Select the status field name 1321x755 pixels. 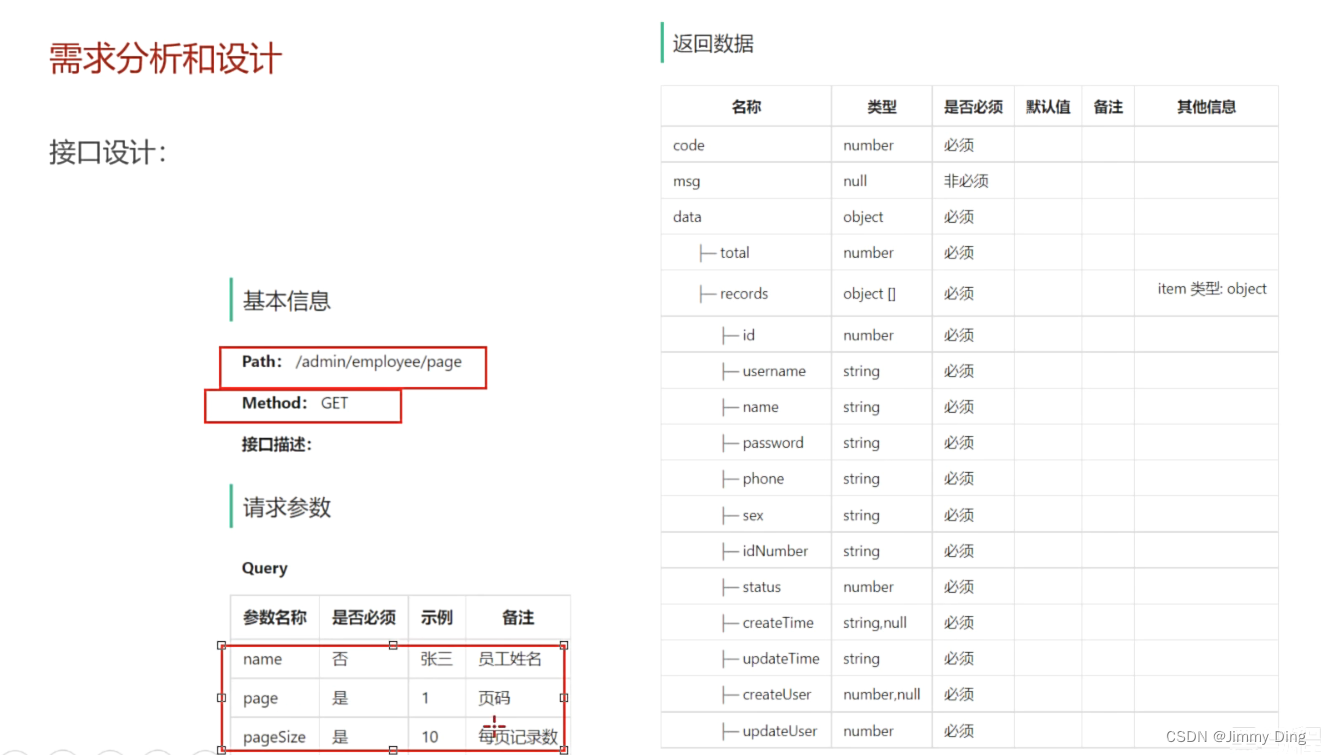click(x=761, y=587)
